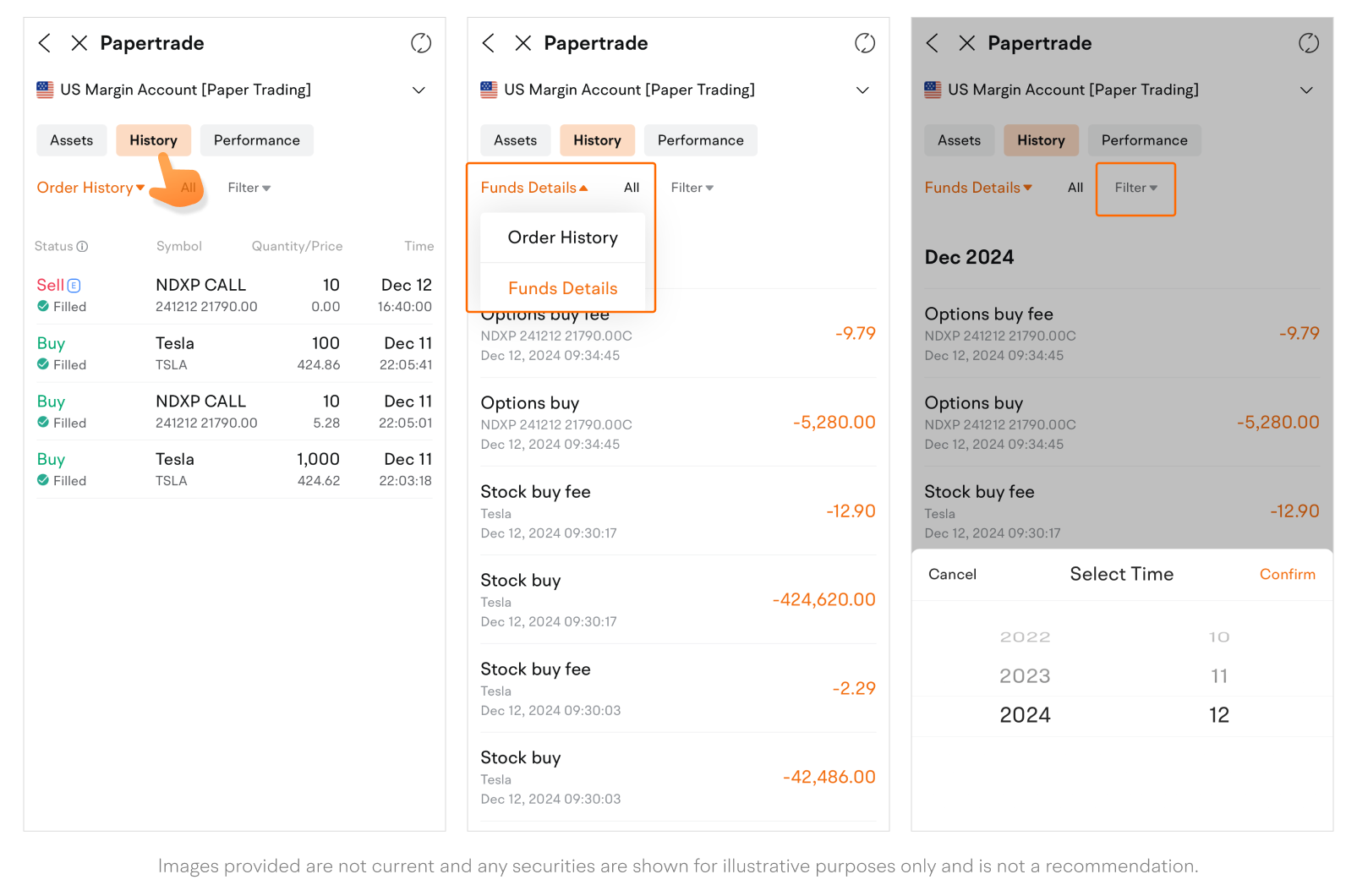1357x896 pixels.
Task: Expand the account selector chevron in the leftmost screen
Action: (x=419, y=90)
